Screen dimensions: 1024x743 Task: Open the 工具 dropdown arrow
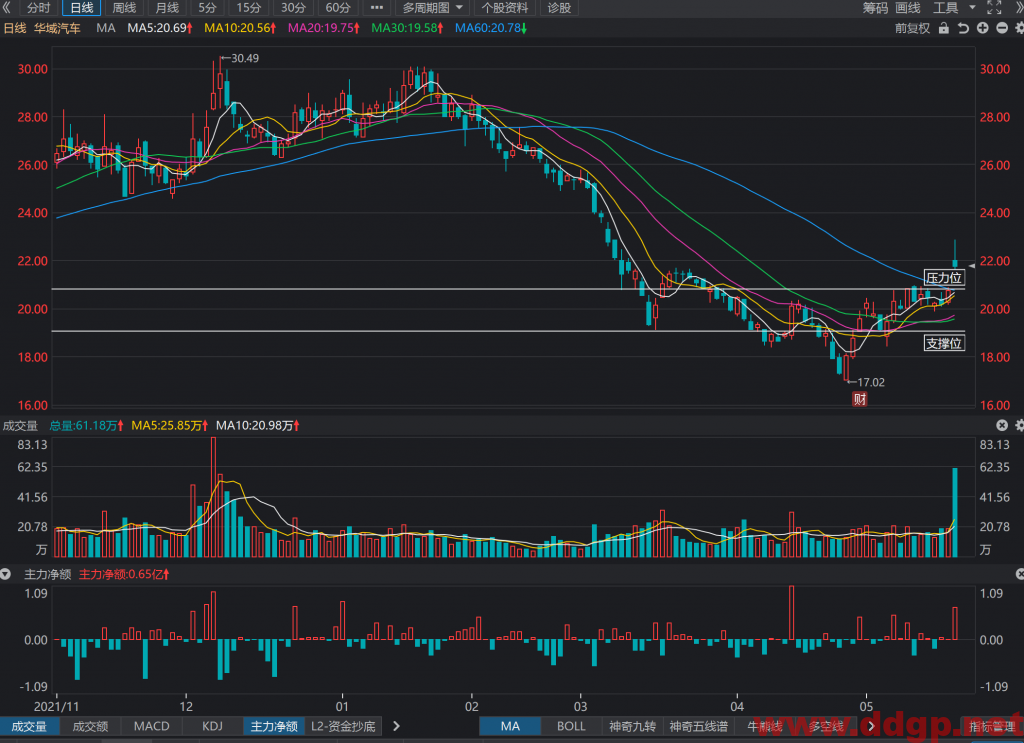[x=972, y=8]
